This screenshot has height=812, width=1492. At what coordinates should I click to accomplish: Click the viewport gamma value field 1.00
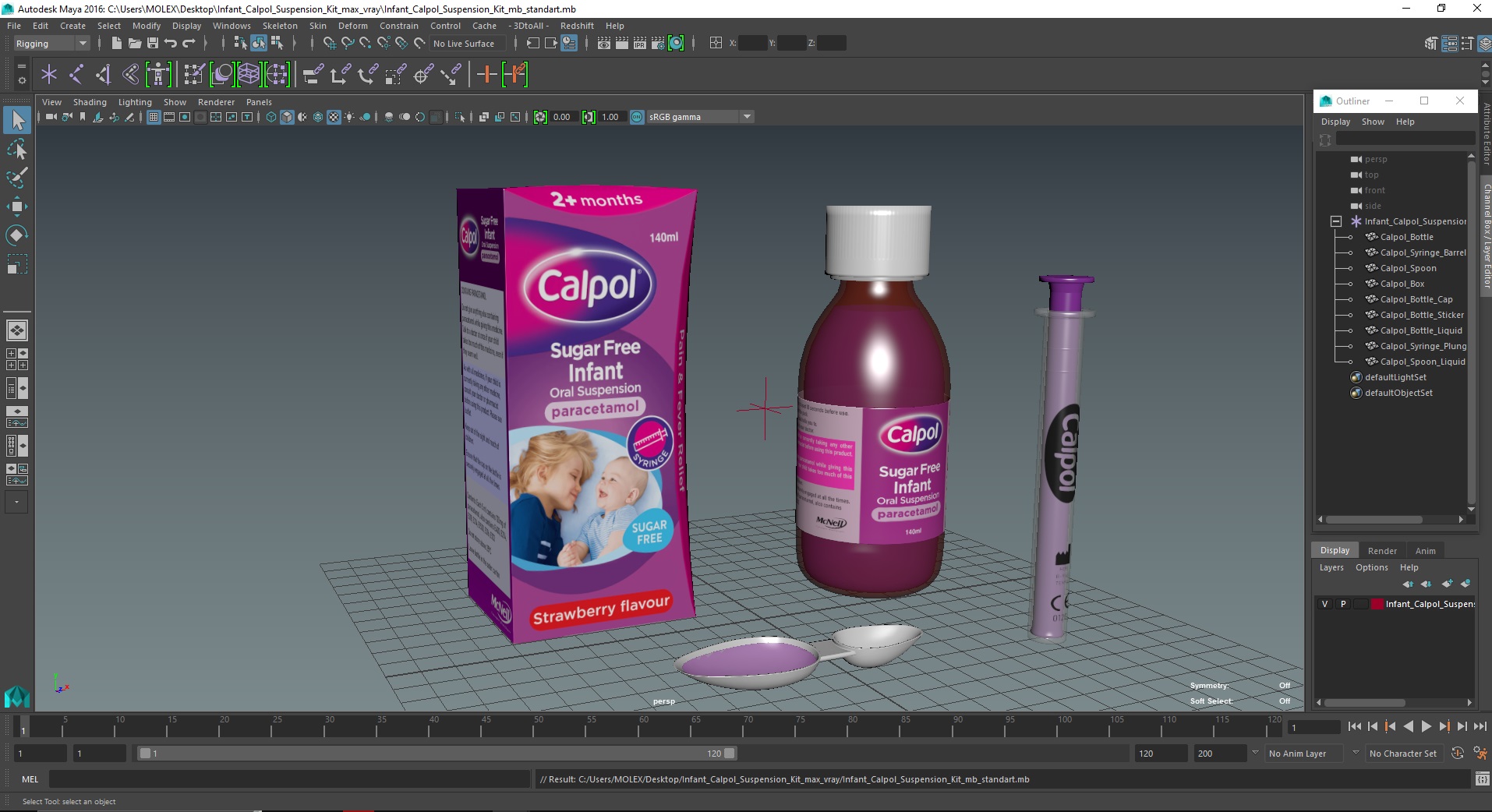611,117
